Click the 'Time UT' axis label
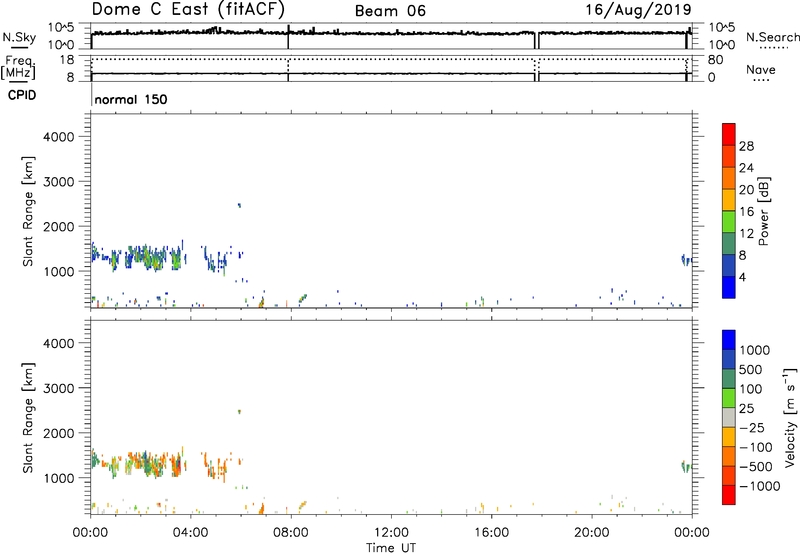Viewport: 800px width, 554px height. [391, 548]
